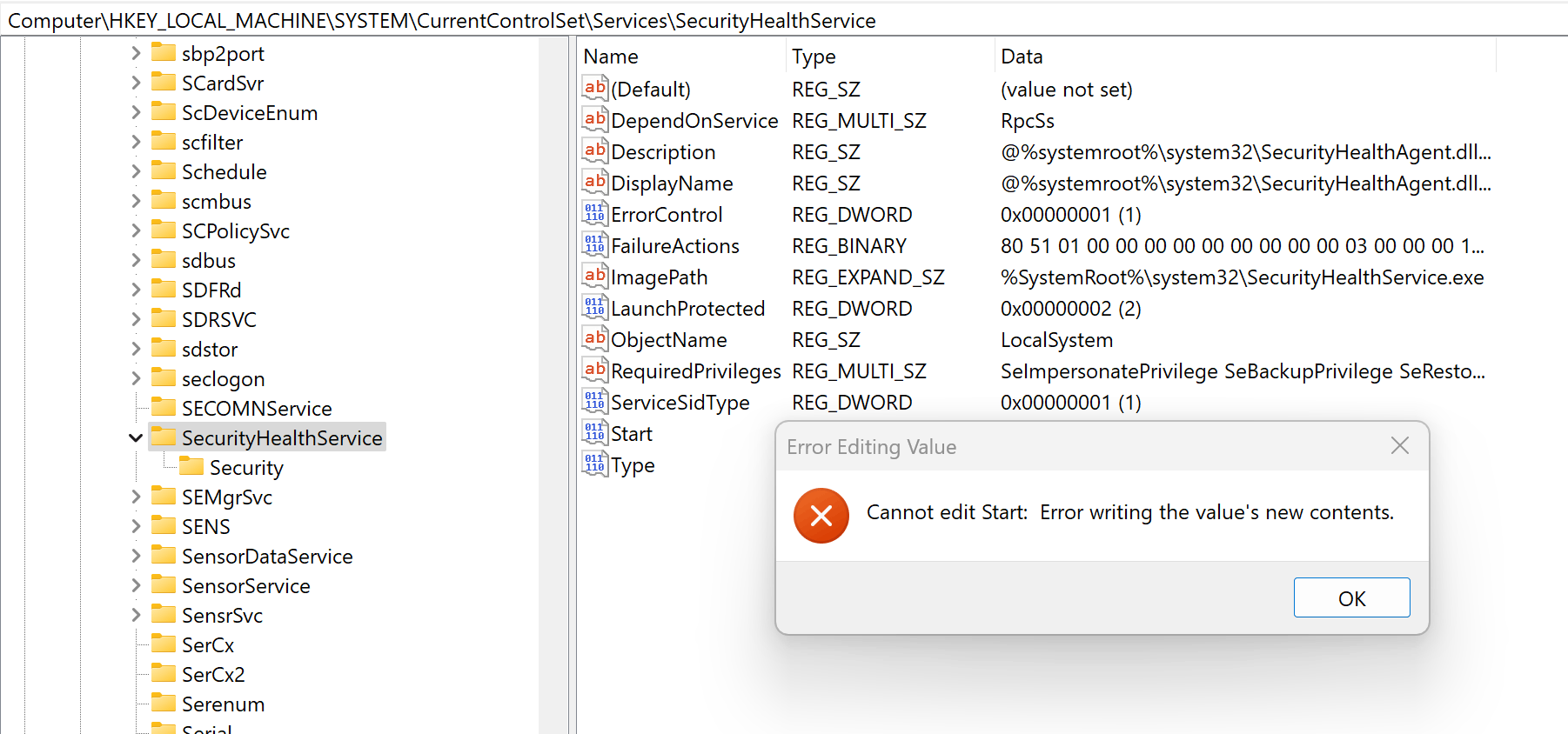Image resolution: width=1568 pixels, height=734 pixels.
Task: Select the LaunchProtected value name
Action: click(687, 309)
